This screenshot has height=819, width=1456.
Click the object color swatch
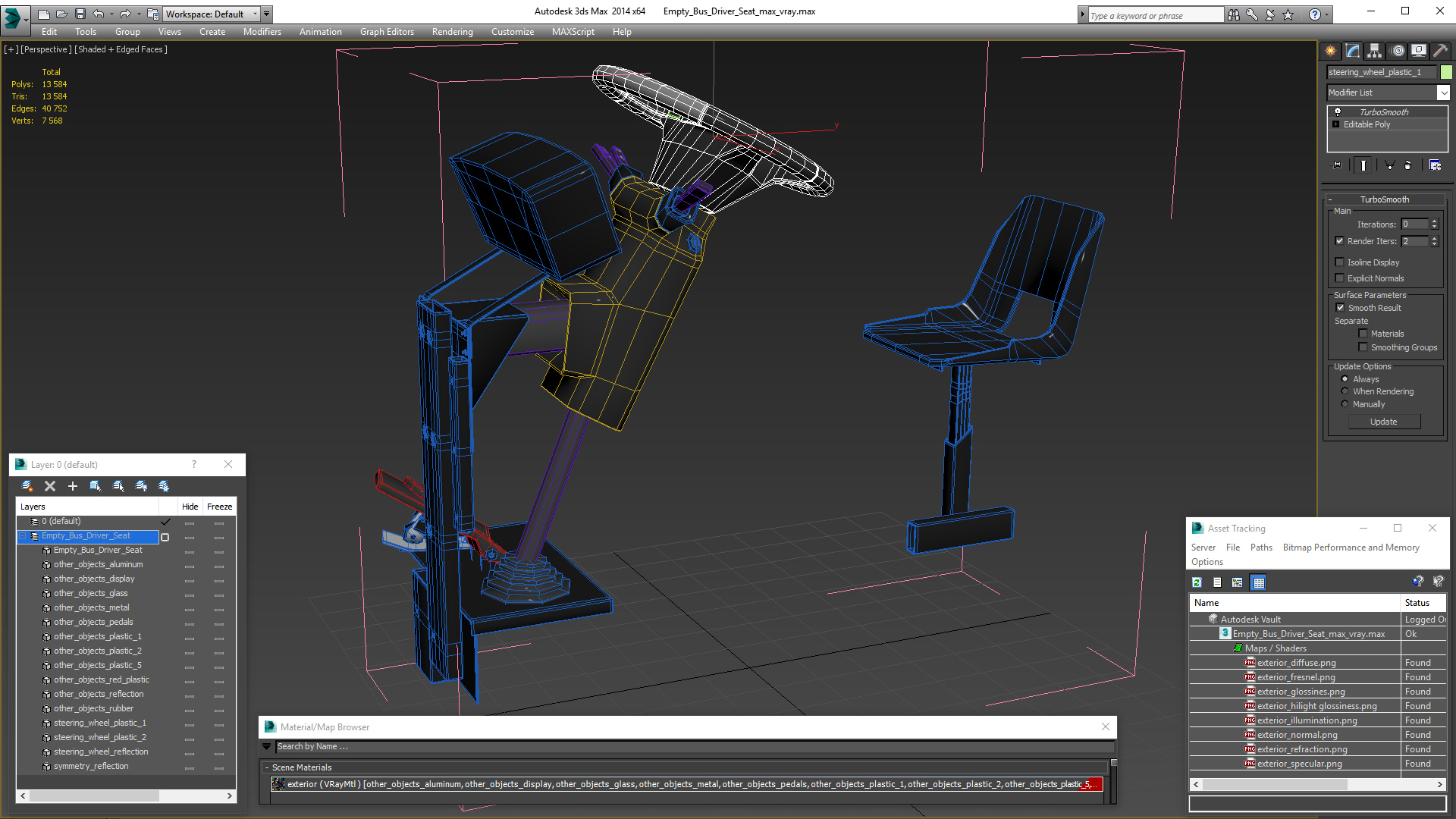1446,72
